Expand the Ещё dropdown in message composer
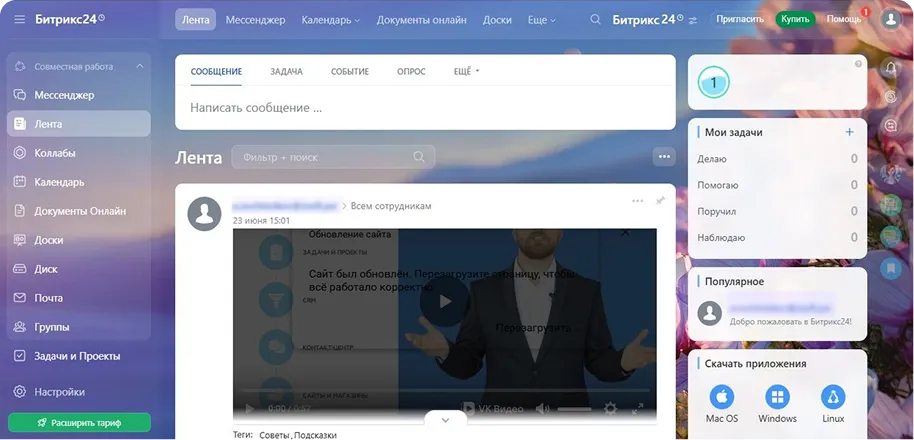Screen dimensions: 914x440 pyautogui.click(x=466, y=72)
